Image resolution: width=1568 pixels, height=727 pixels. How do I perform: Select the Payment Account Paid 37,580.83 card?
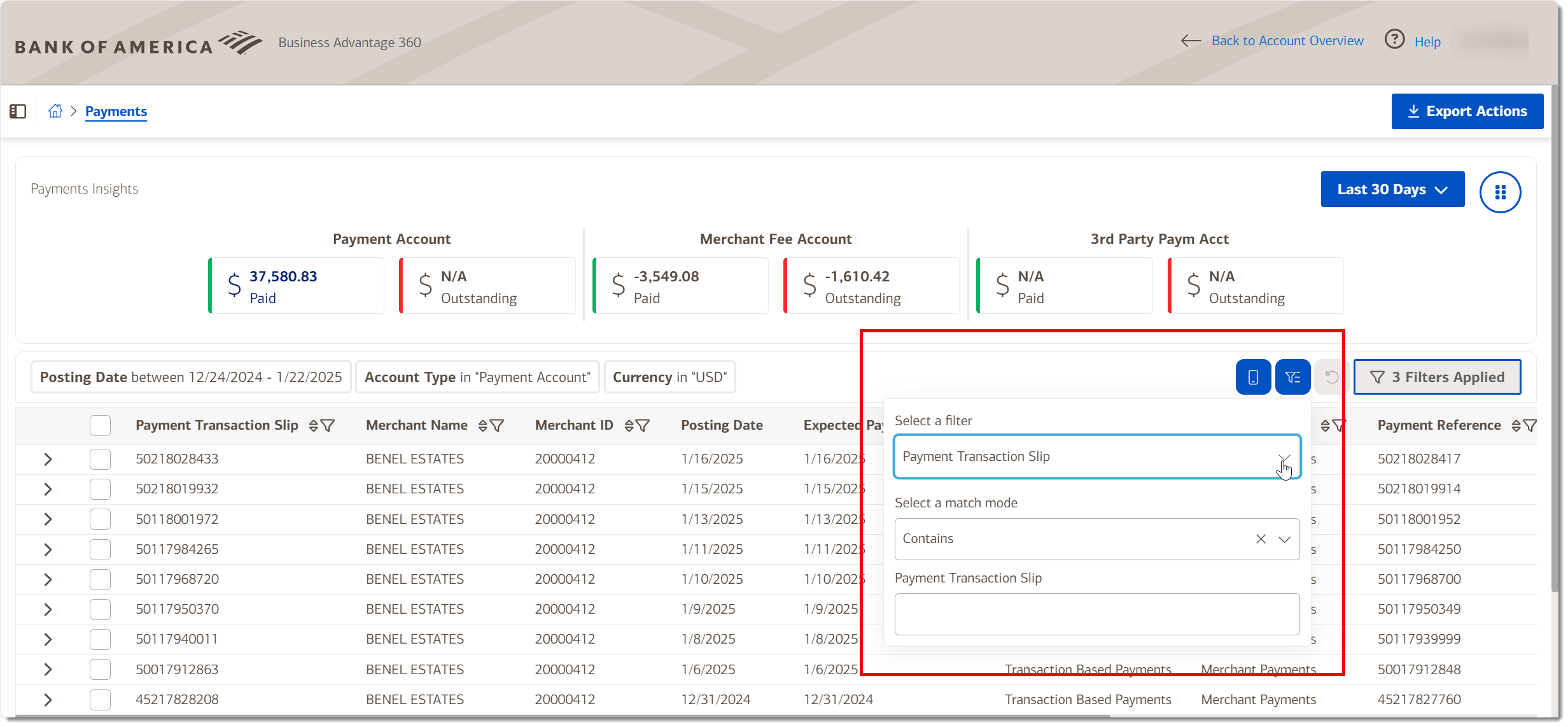tap(296, 286)
